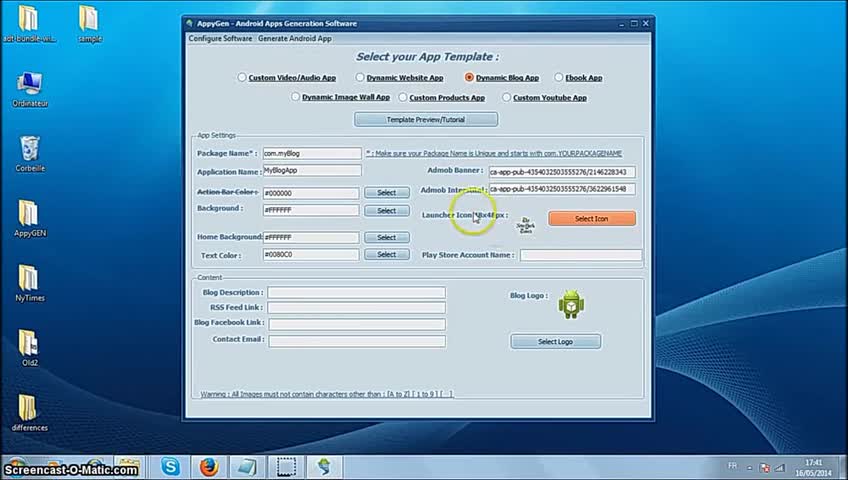
Task: Click Select for Action Bar Color
Action: (387, 193)
